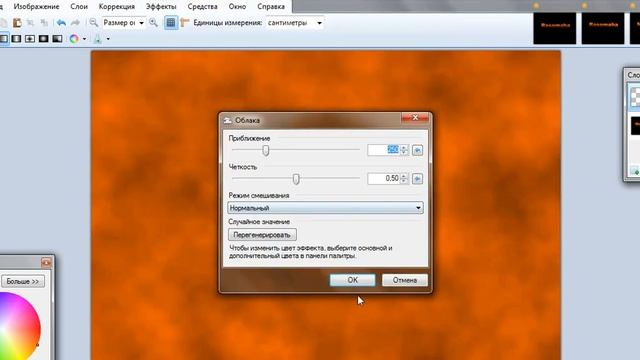Open the Окно menu
640x360 pixels.
coord(237,7)
